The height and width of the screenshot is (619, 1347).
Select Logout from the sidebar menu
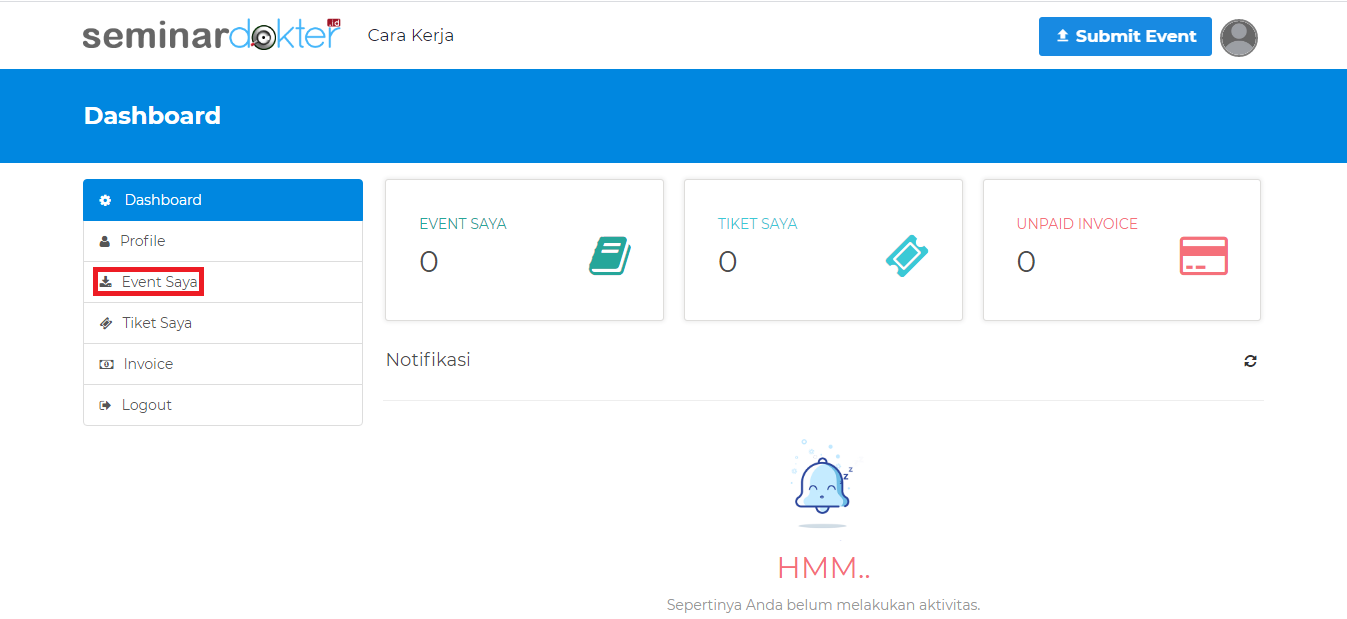click(147, 405)
